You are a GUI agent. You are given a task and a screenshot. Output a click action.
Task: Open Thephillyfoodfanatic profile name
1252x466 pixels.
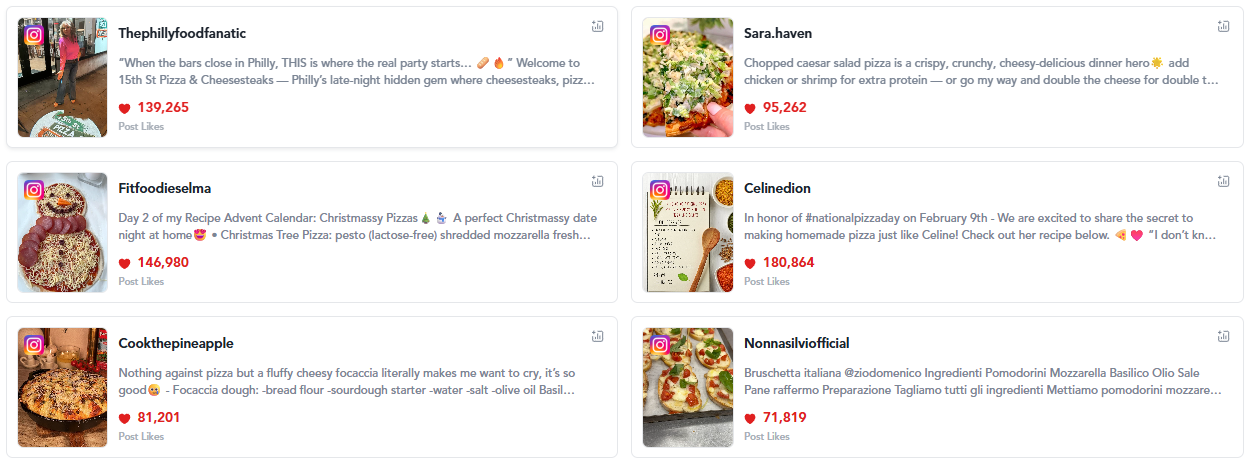click(182, 33)
